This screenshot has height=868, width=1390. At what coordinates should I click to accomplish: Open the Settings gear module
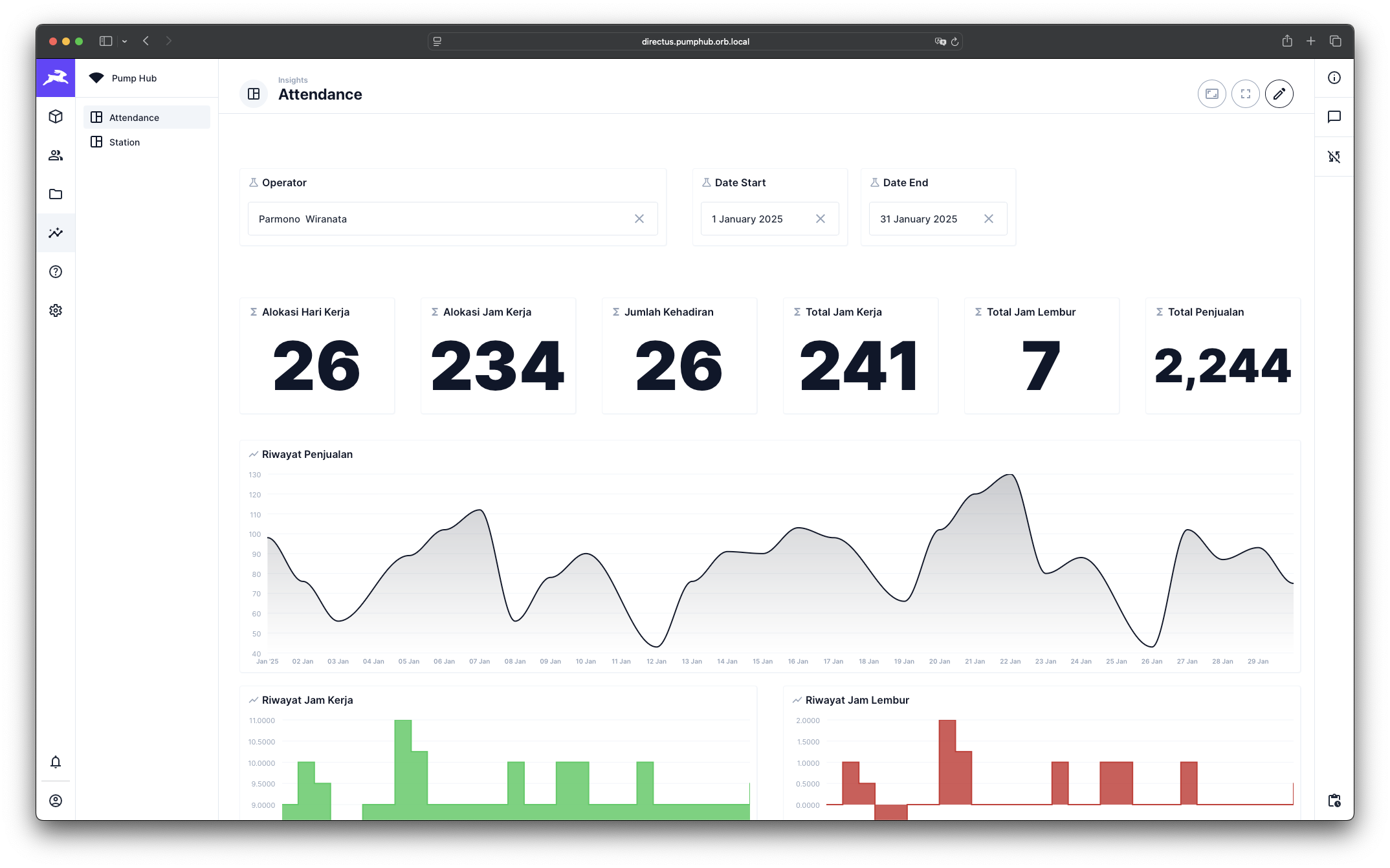tap(56, 310)
